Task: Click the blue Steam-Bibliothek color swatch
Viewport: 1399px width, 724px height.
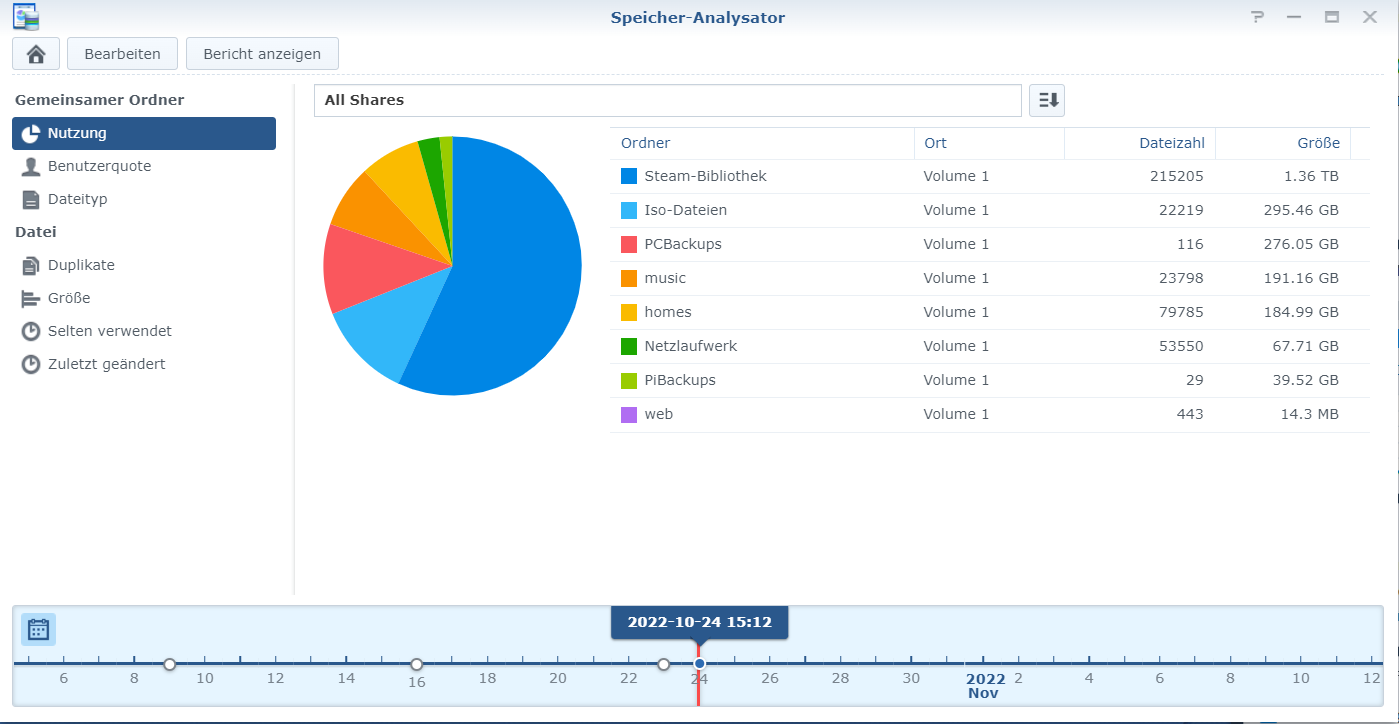Action: (x=629, y=176)
